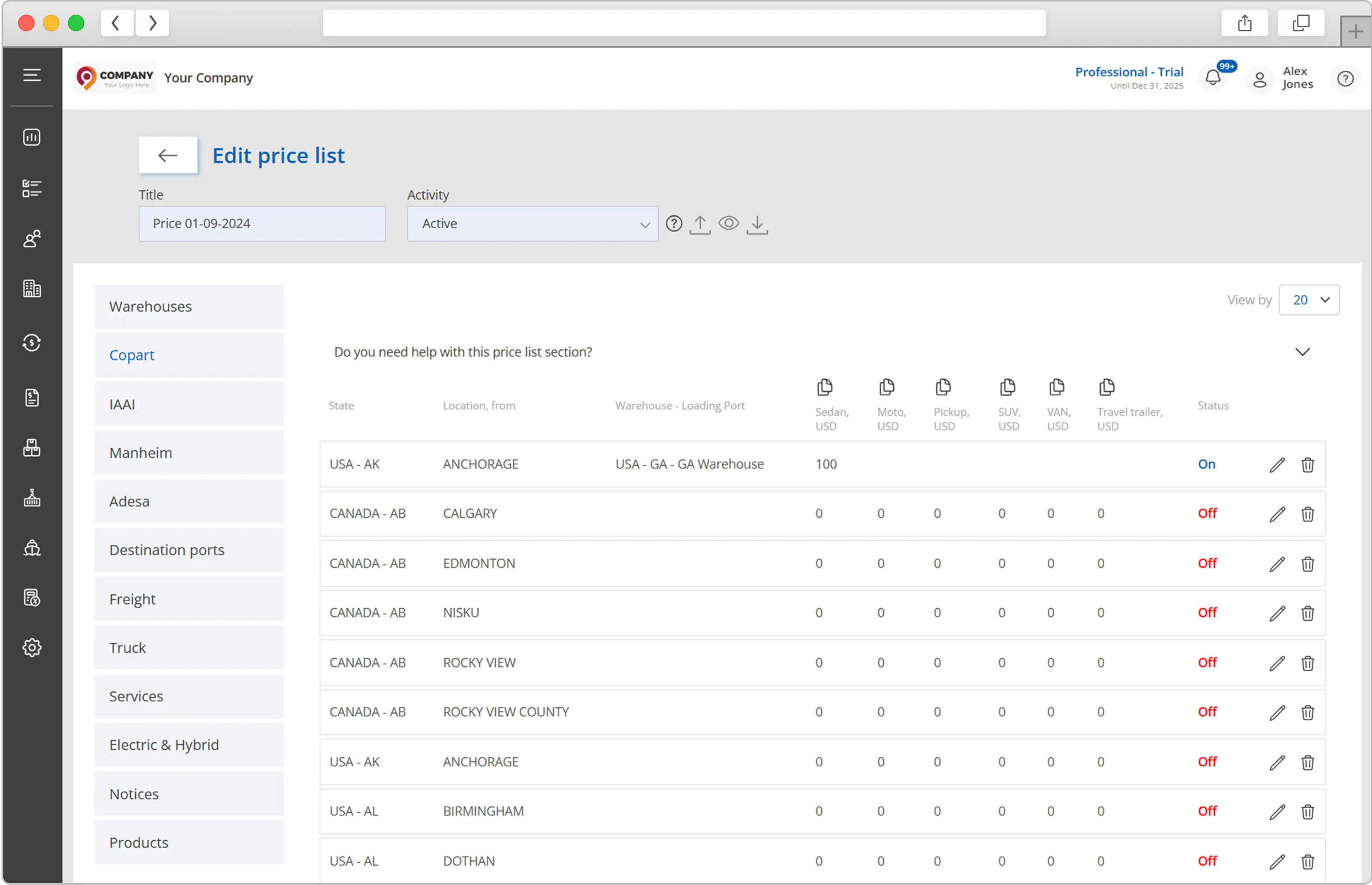Click the help question mark in header
The width and height of the screenshot is (1372, 885).
click(x=1345, y=79)
